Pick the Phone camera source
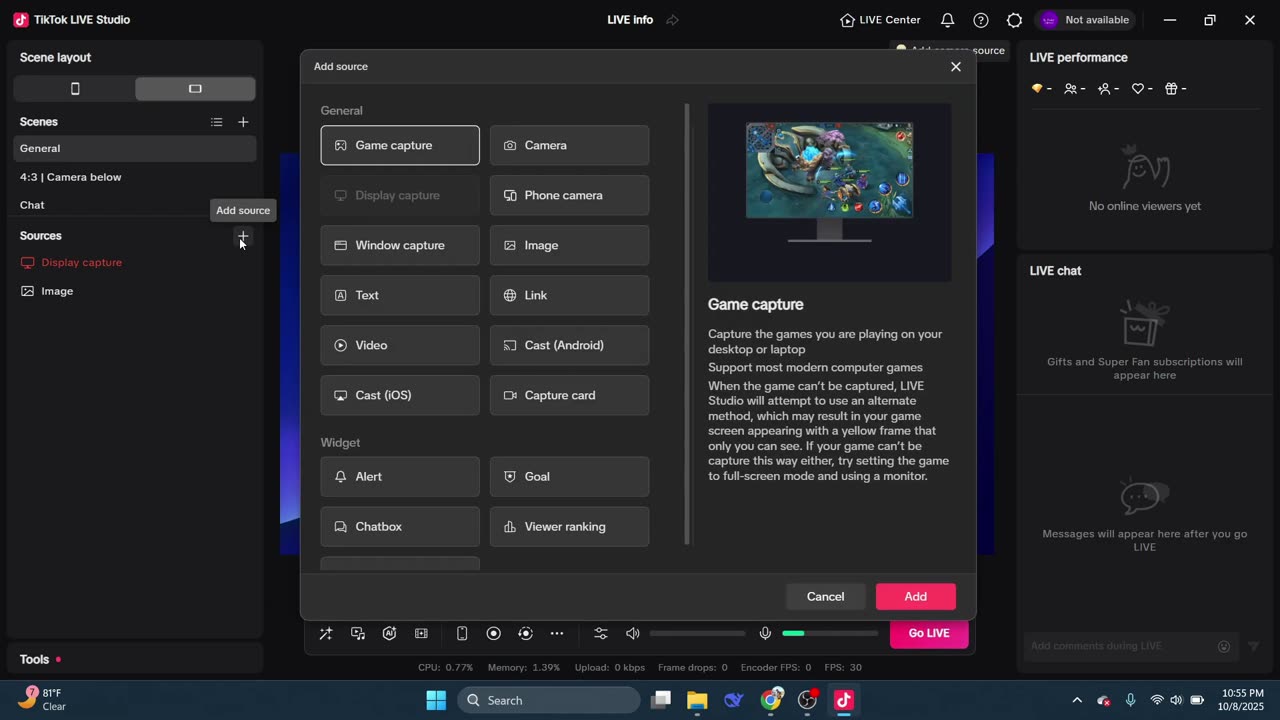Viewport: 1280px width, 720px height. click(569, 195)
